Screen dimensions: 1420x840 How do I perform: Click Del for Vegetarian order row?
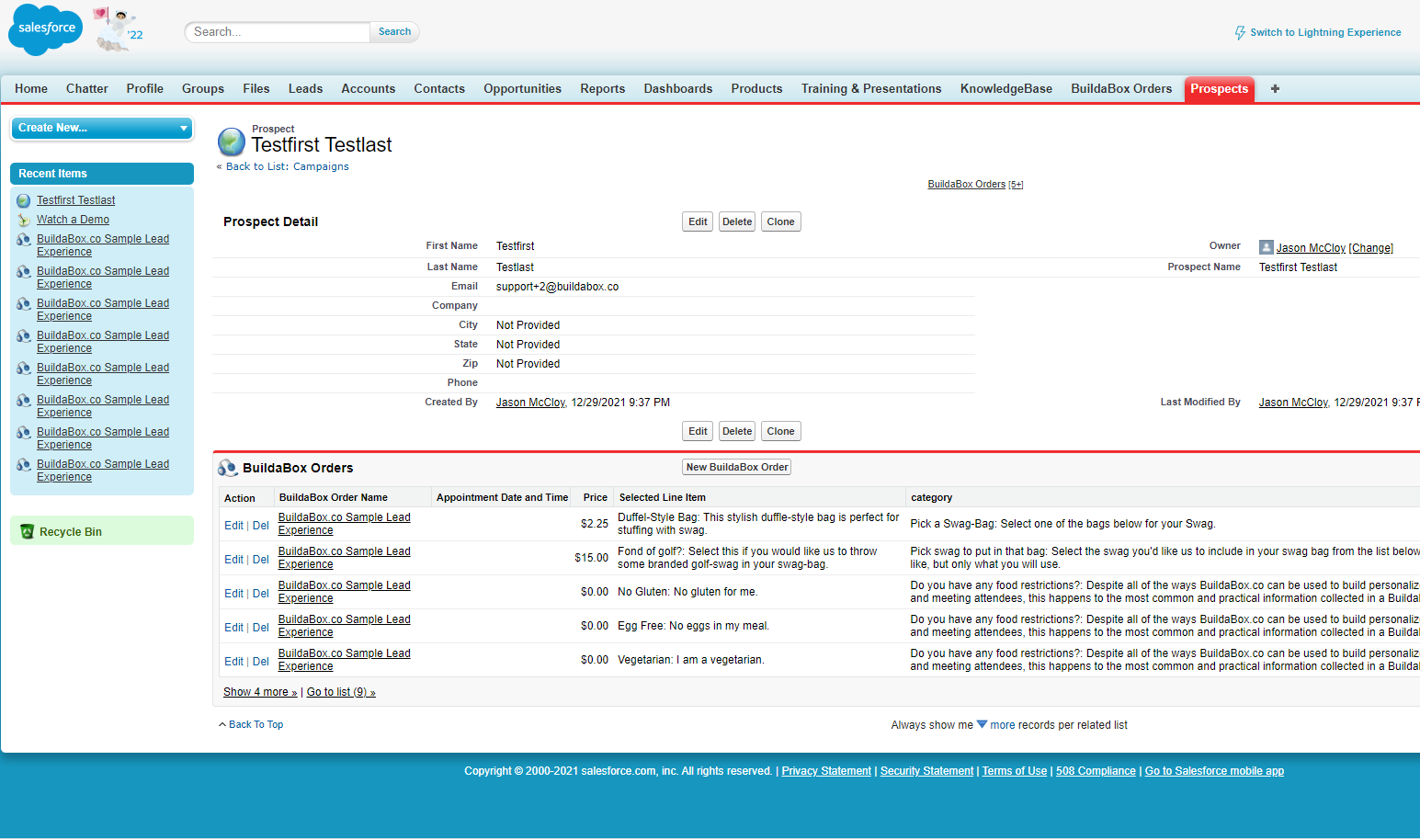click(261, 662)
